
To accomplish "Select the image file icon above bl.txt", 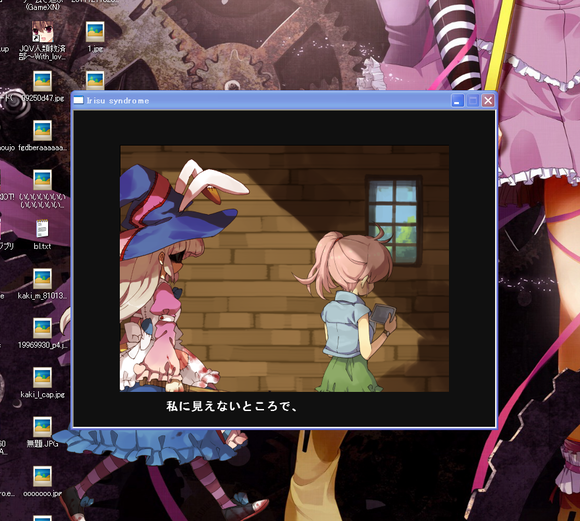I will point(42,180).
